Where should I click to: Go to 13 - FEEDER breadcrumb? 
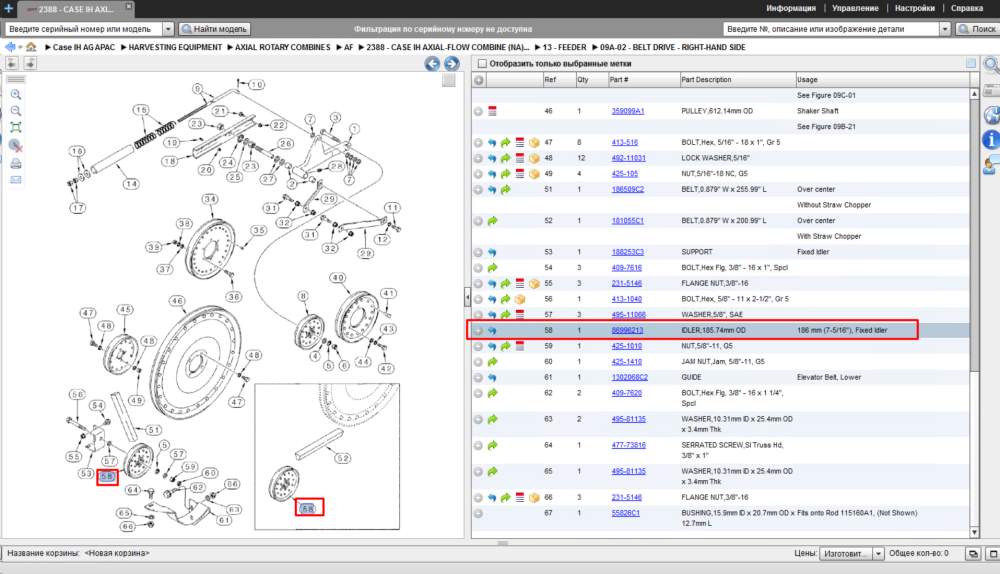564,47
